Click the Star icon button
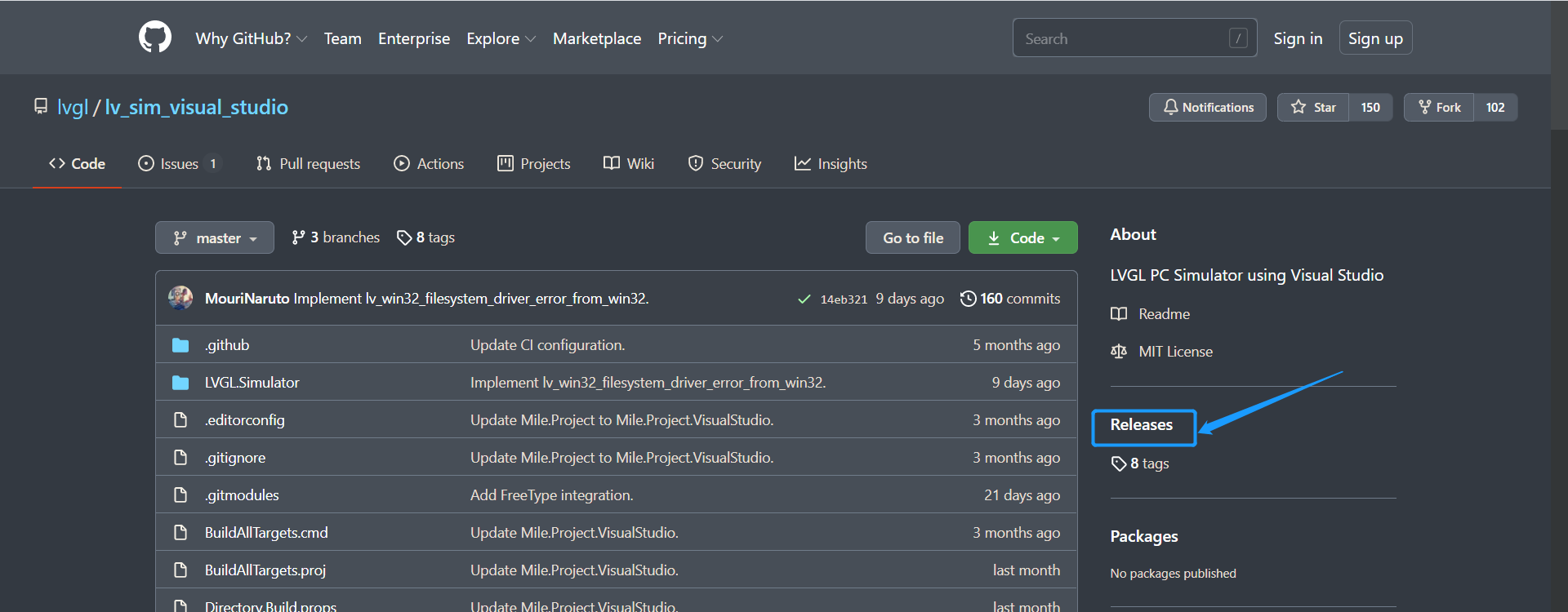Image resolution: width=1568 pixels, height=612 pixels. [x=1313, y=108]
